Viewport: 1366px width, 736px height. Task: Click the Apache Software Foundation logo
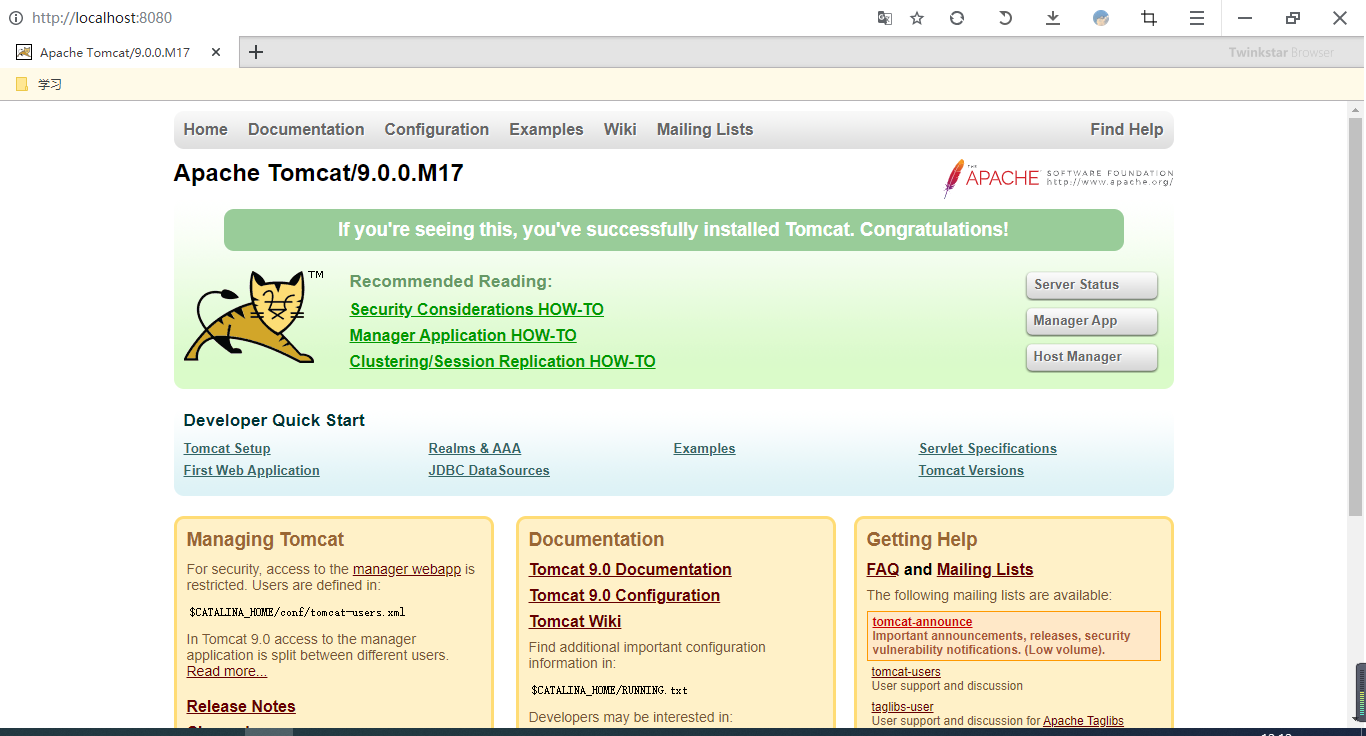[1058, 178]
